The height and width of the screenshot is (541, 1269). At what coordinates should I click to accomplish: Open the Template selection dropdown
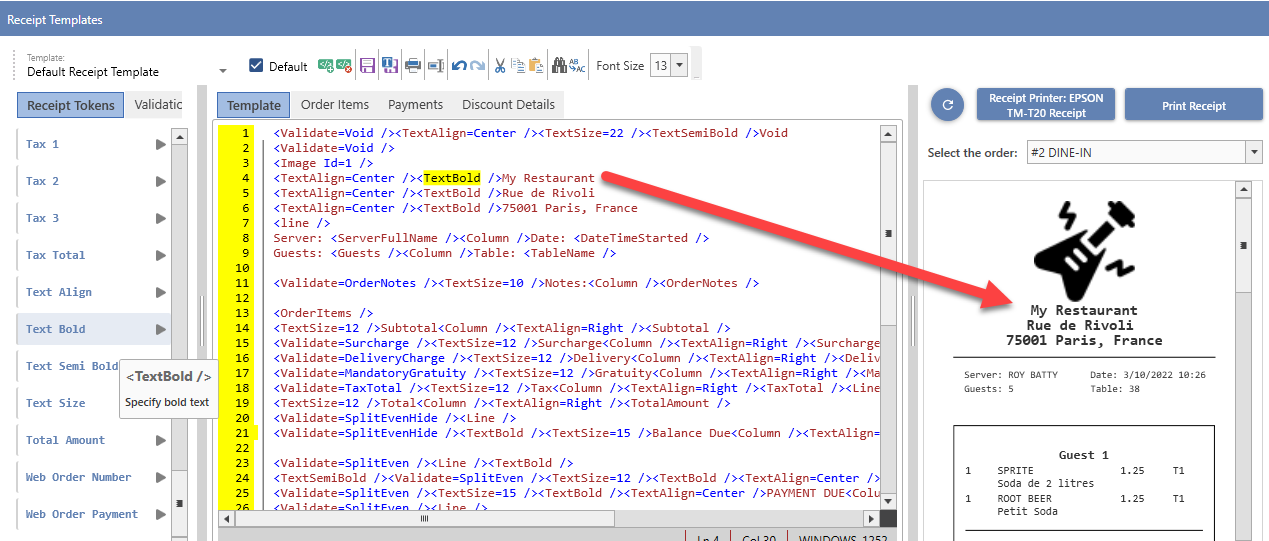click(x=223, y=71)
